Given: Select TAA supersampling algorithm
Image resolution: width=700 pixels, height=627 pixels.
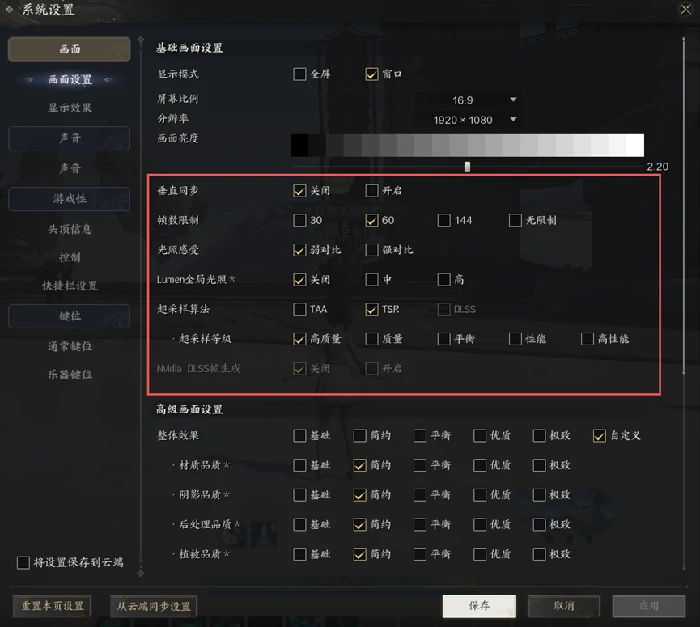Looking at the screenshot, I should [300, 309].
